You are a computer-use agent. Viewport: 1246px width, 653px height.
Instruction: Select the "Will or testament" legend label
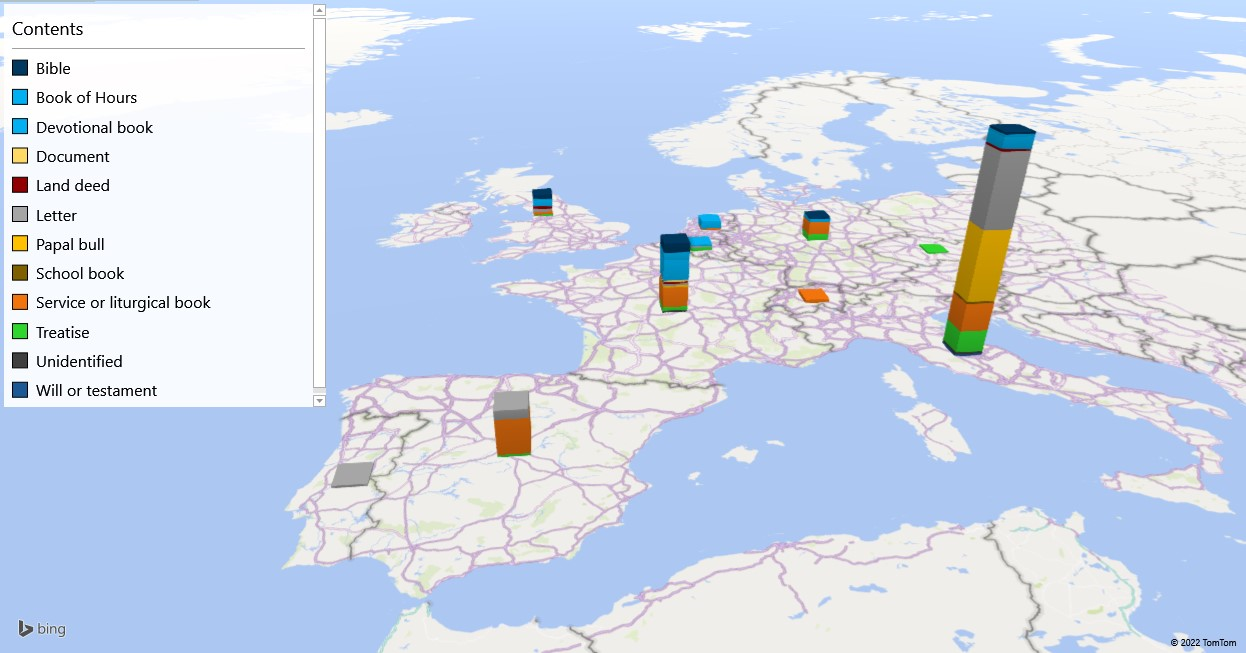tap(96, 390)
